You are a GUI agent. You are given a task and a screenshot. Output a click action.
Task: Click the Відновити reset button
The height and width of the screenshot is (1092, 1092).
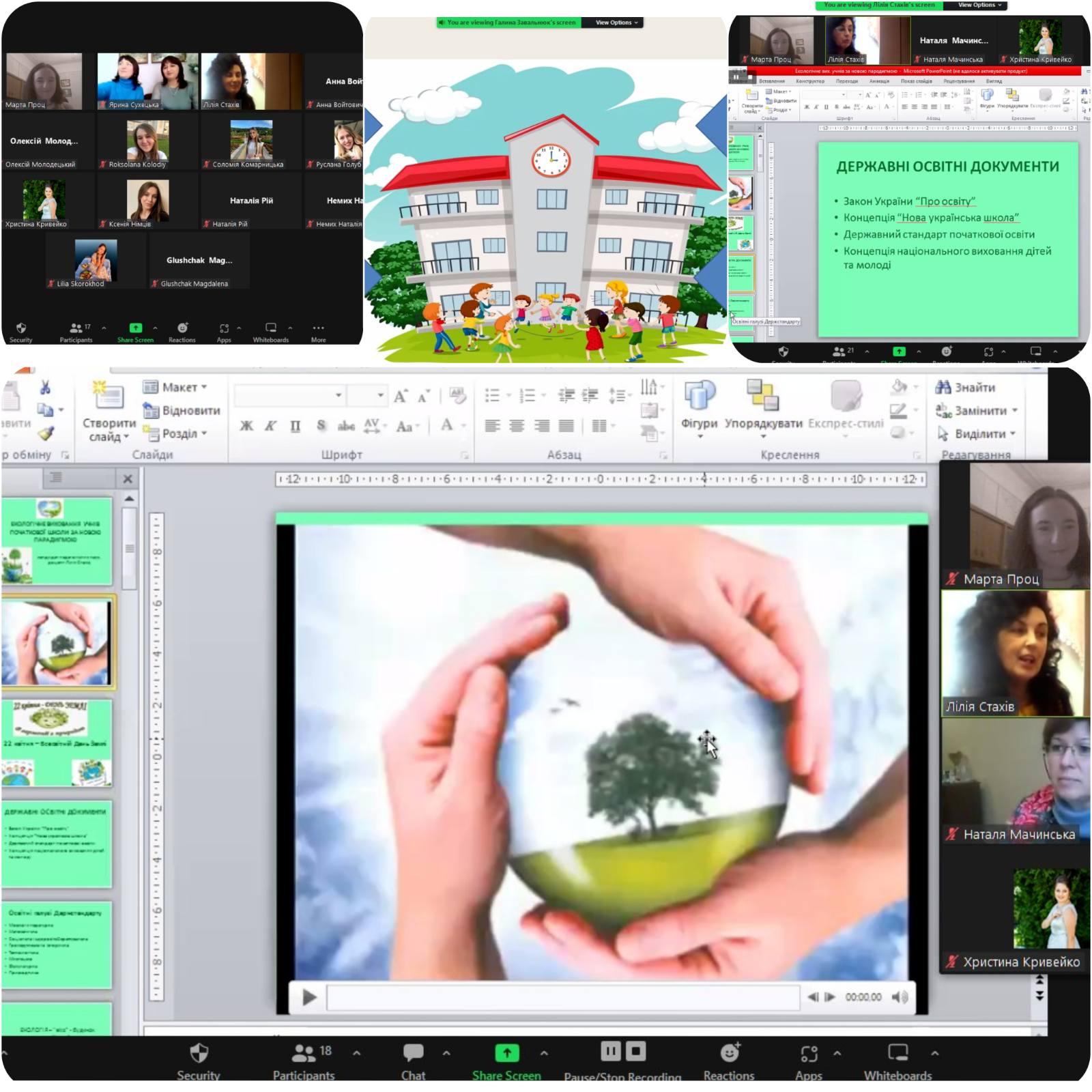pos(182,410)
